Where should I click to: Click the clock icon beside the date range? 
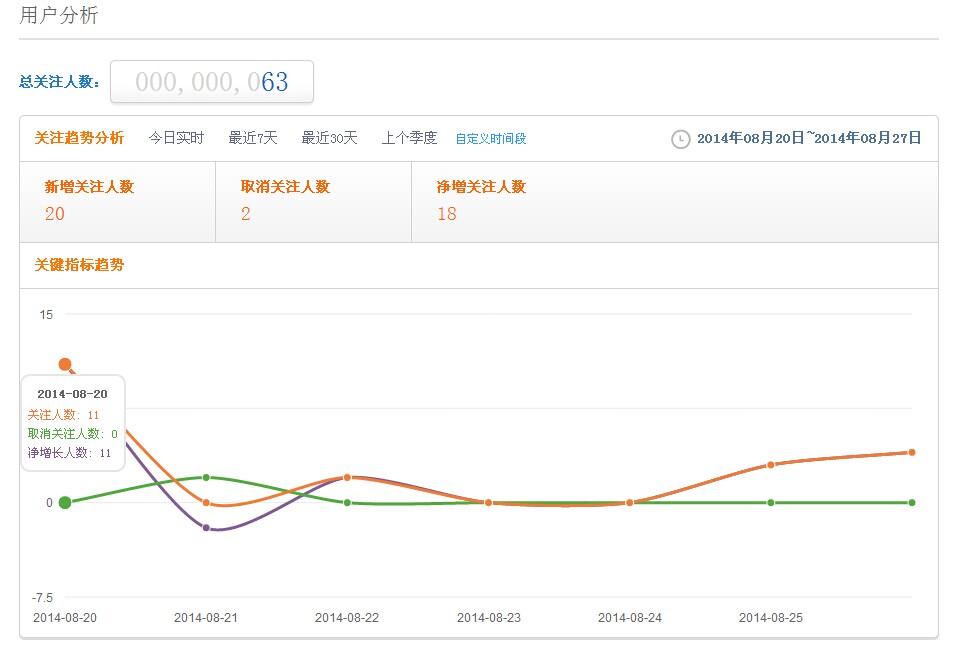click(x=680, y=139)
